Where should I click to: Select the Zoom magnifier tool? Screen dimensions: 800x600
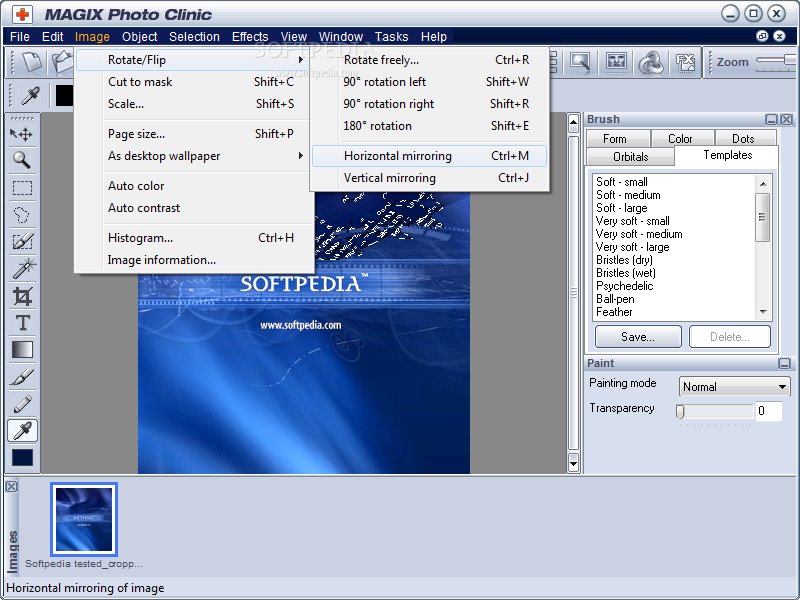coord(22,161)
